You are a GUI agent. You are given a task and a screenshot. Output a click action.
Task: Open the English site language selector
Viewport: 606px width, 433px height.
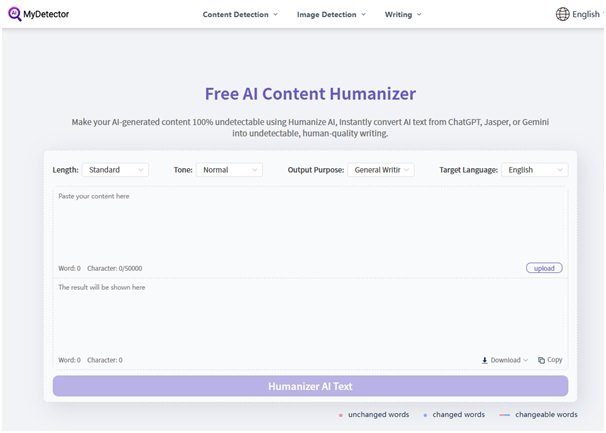[x=586, y=14]
